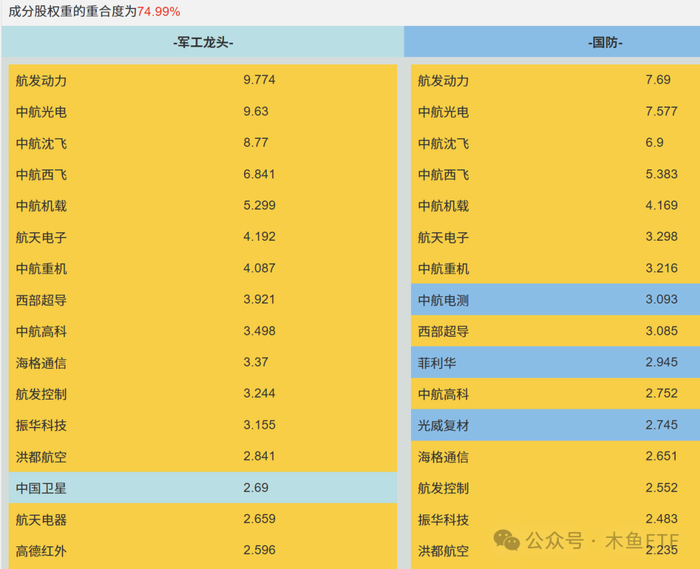This screenshot has width=700, height=569.
Task: Click the 国防 column header
Action: coord(552,42)
